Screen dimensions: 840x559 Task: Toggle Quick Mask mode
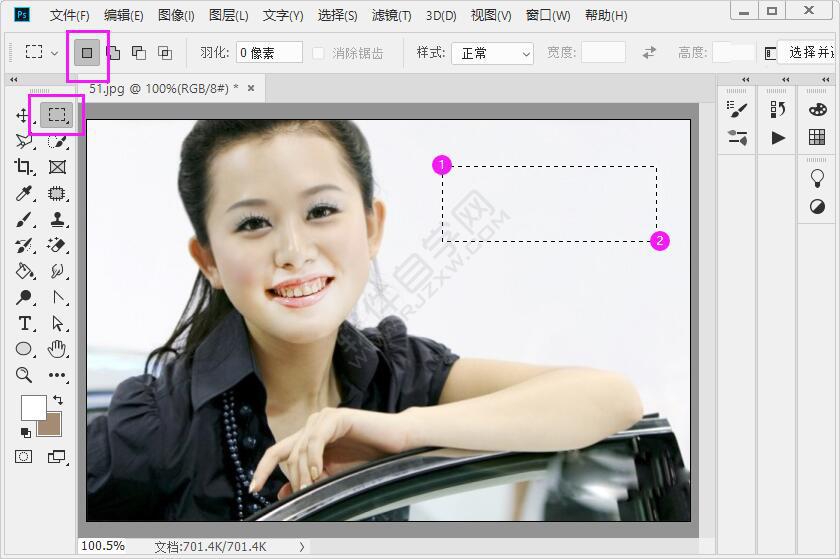point(24,457)
